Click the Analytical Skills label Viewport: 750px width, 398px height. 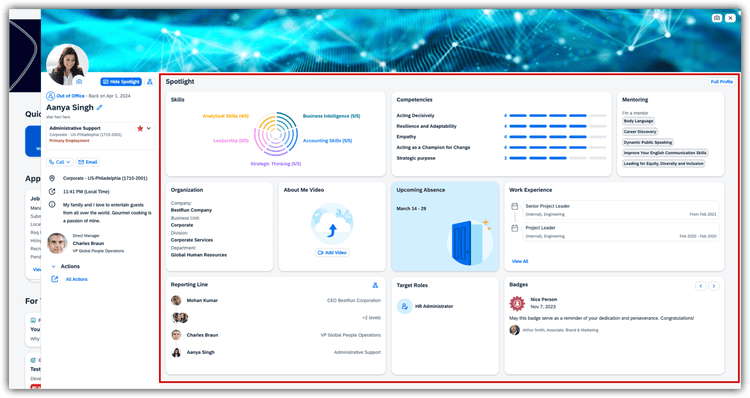pyautogui.click(x=225, y=116)
